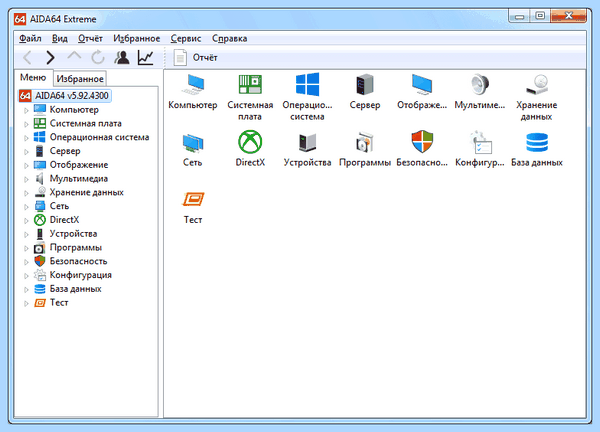Select DirectX in the tree

(64, 220)
